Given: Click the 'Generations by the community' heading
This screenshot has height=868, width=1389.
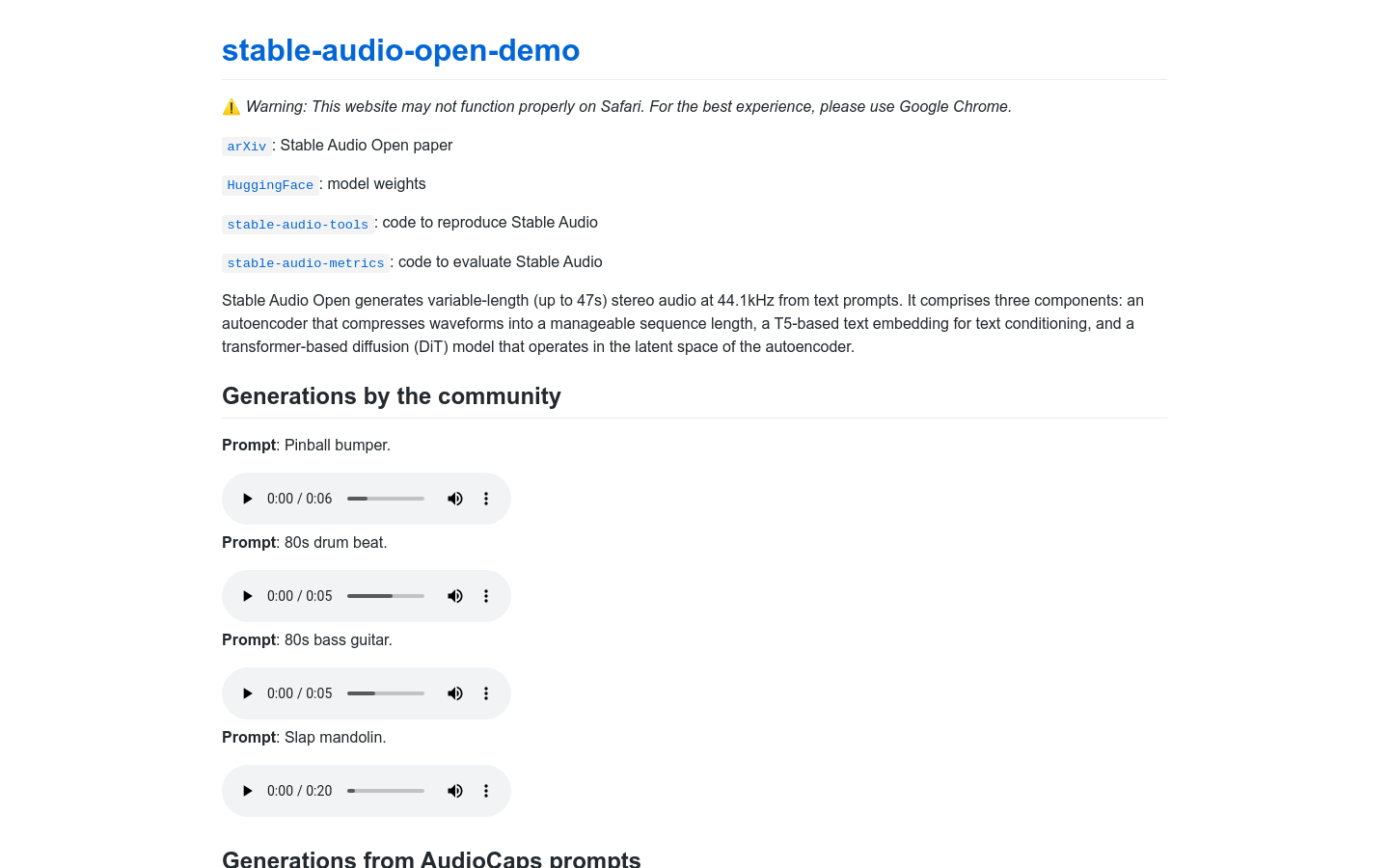Looking at the screenshot, I should click(x=392, y=396).
